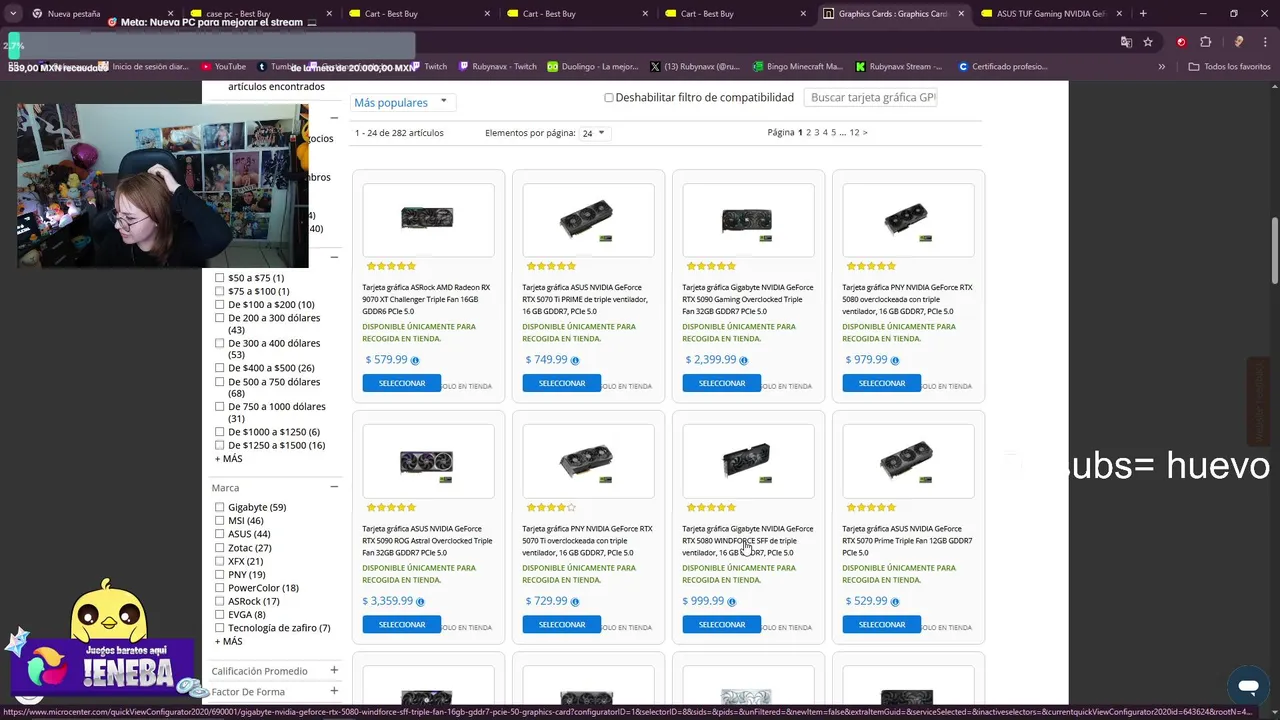
Task: Select the ASRock Radeon RX 9070 XT card
Action: (402, 383)
